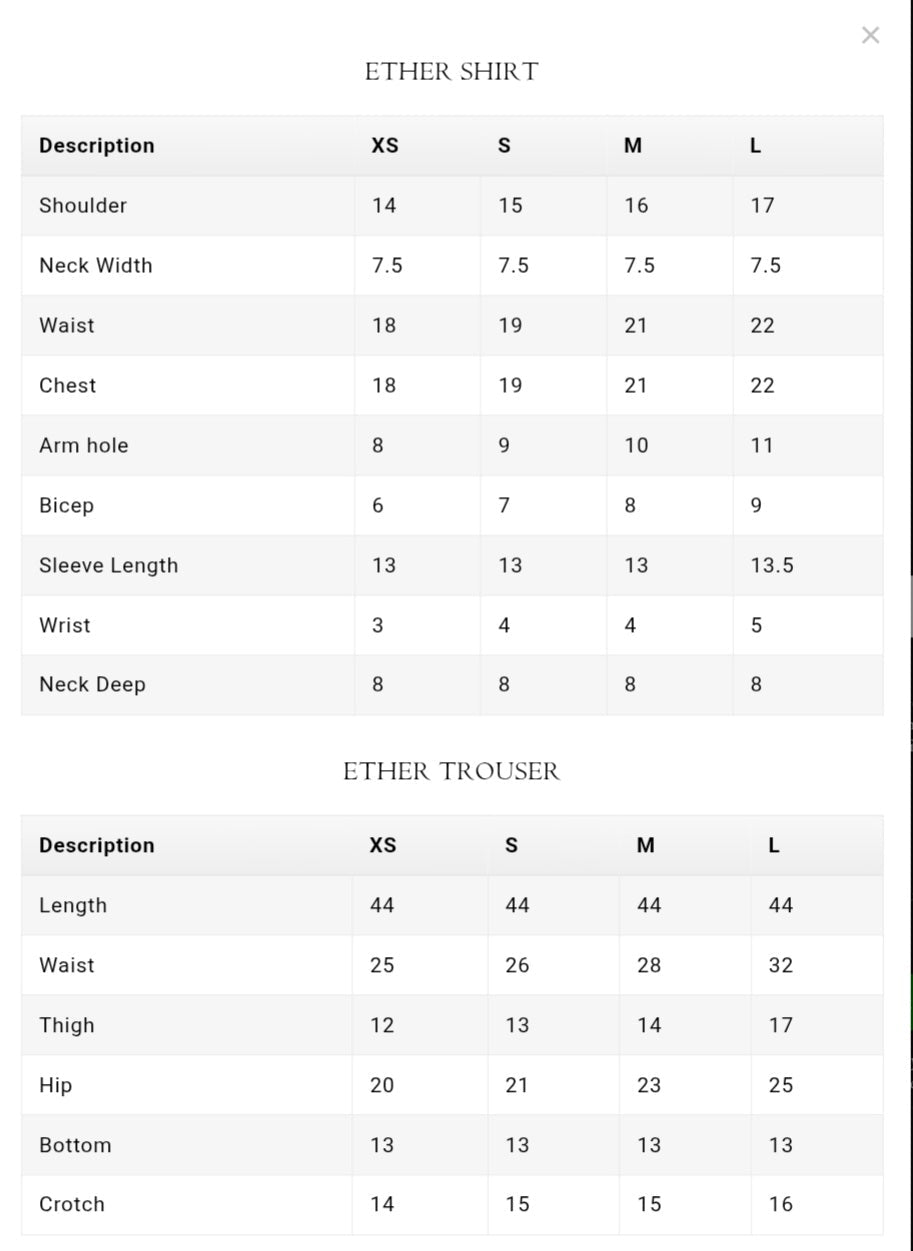
Task: Click the 13.5 sleeve length value
Action: click(x=772, y=565)
